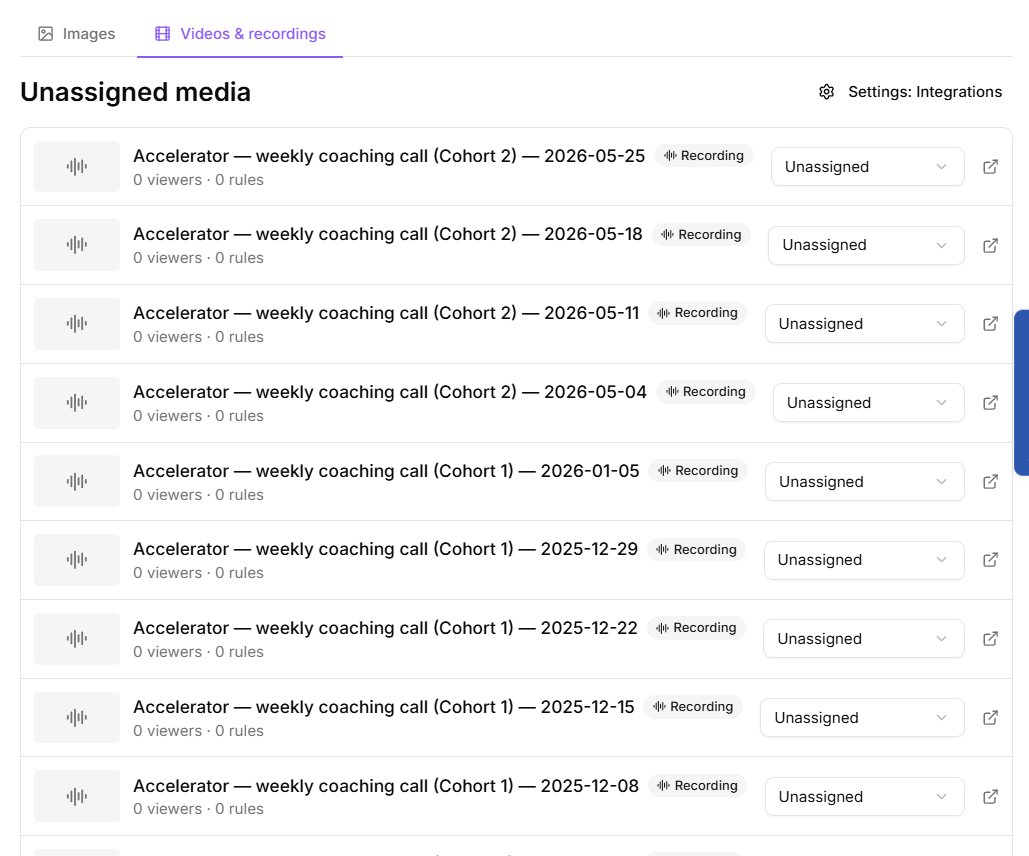This screenshot has width=1029, height=856.
Task: Click Recording badge on 2026-01-05 call
Action: tap(698, 471)
